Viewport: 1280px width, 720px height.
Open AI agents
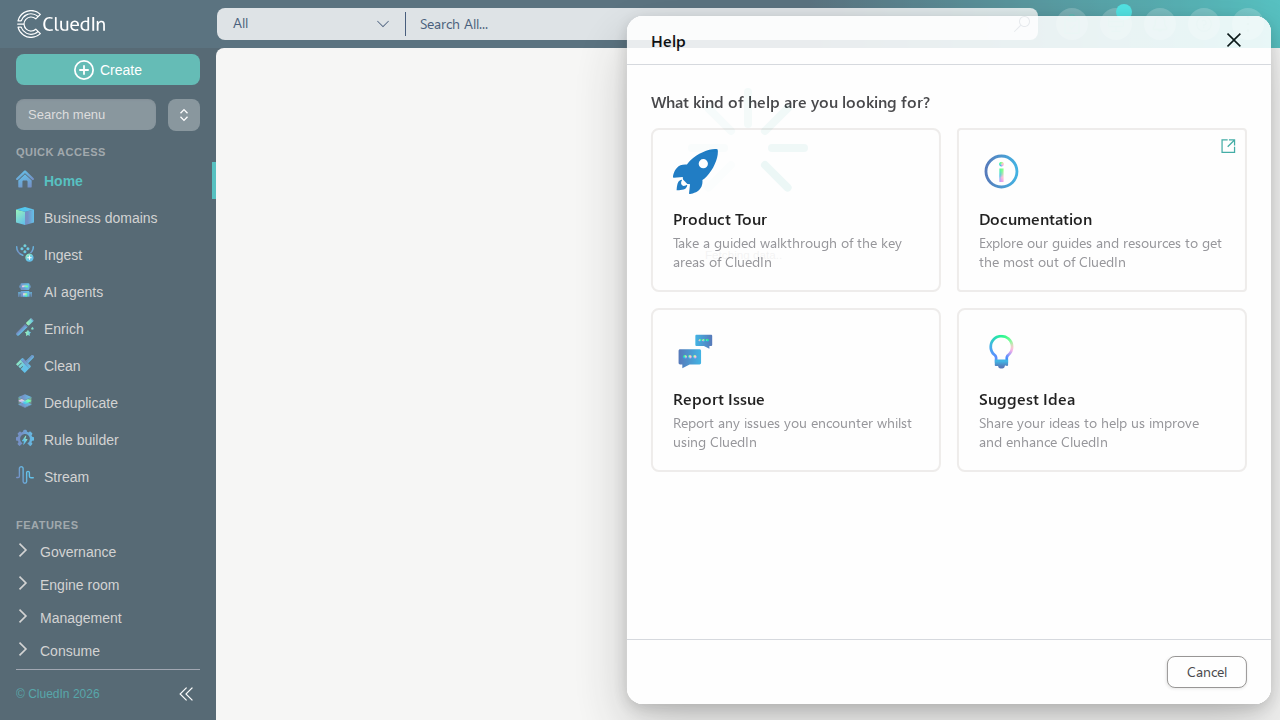coord(108,292)
